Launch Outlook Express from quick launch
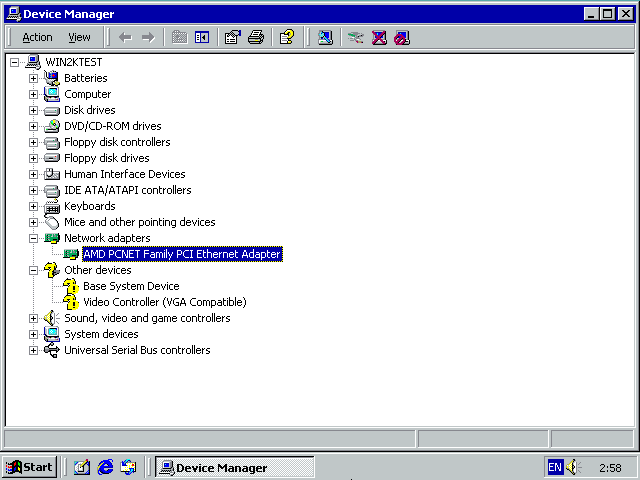This screenshot has width=640, height=480. (x=128, y=467)
